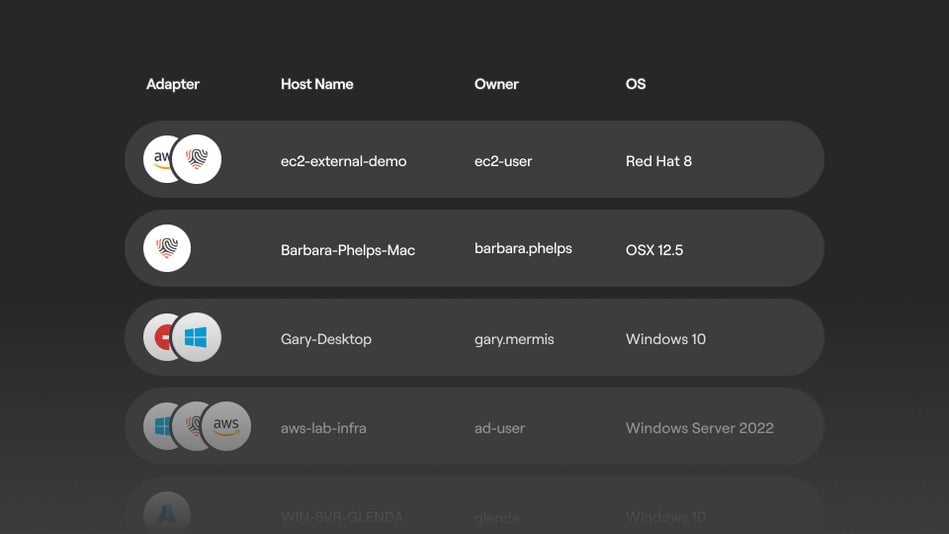Click the fingerprint icon beside Barbara-Phelps-Mac
This screenshot has width=949, height=534.
tap(167, 248)
